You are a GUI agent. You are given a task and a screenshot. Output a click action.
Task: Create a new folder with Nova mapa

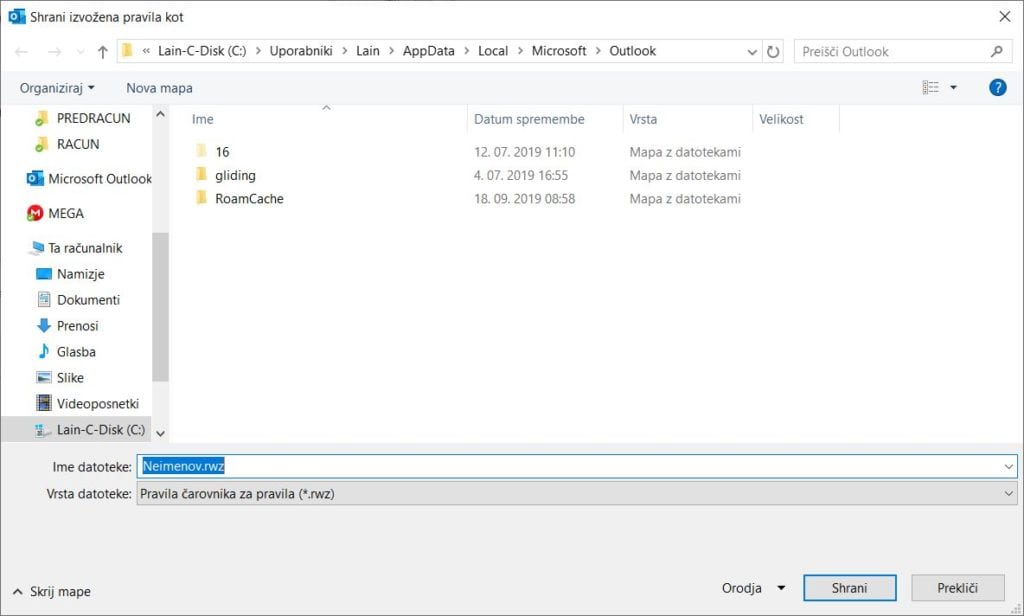(159, 88)
